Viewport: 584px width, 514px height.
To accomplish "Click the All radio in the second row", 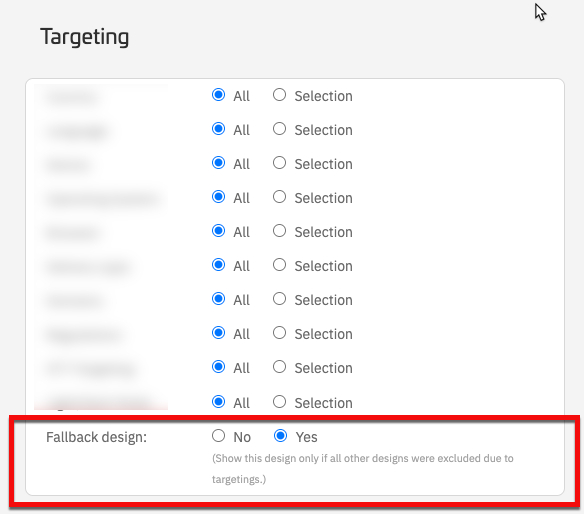I will point(218,129).
